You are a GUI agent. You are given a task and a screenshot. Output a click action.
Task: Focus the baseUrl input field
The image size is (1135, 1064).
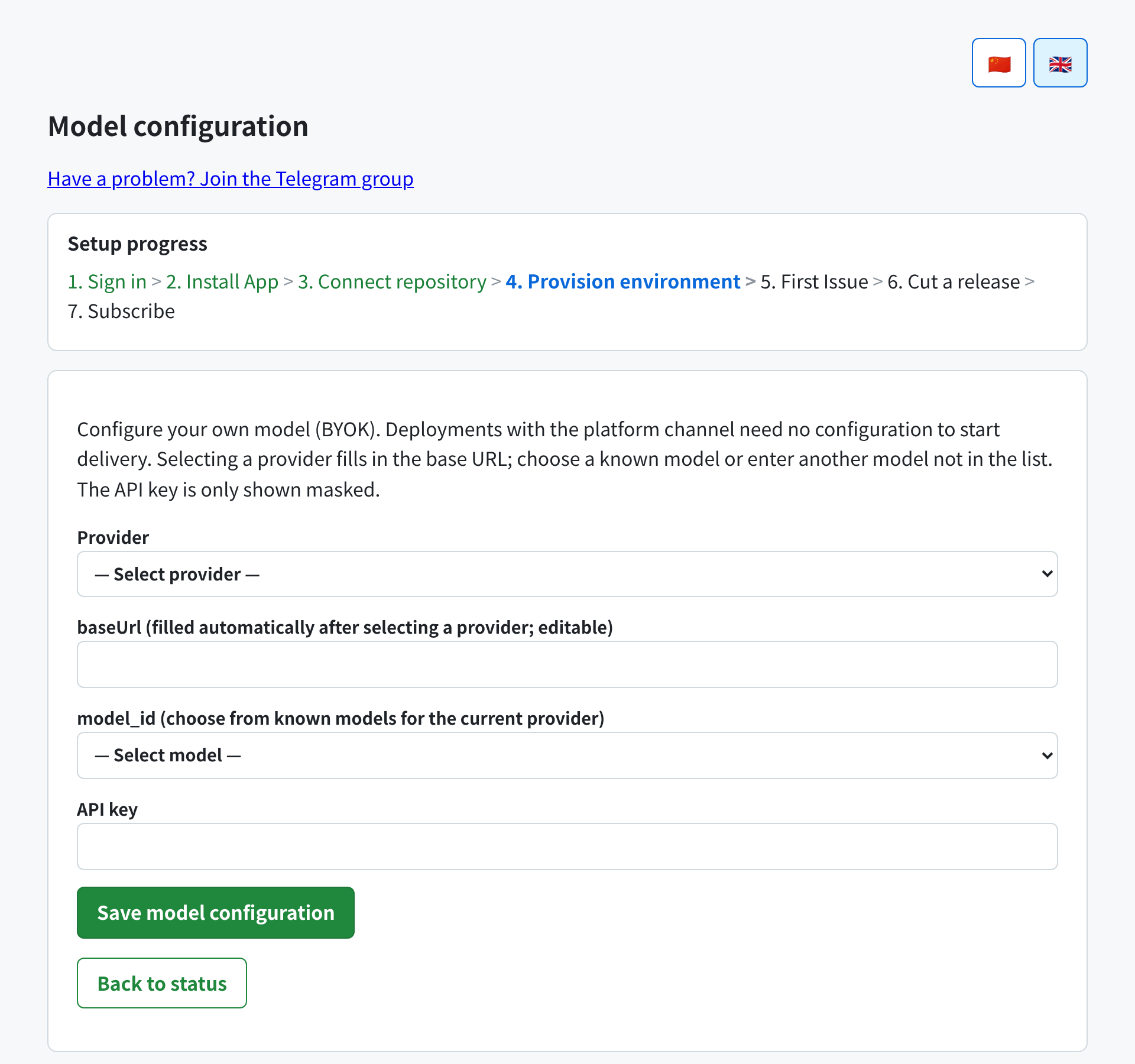pos(567,664)
